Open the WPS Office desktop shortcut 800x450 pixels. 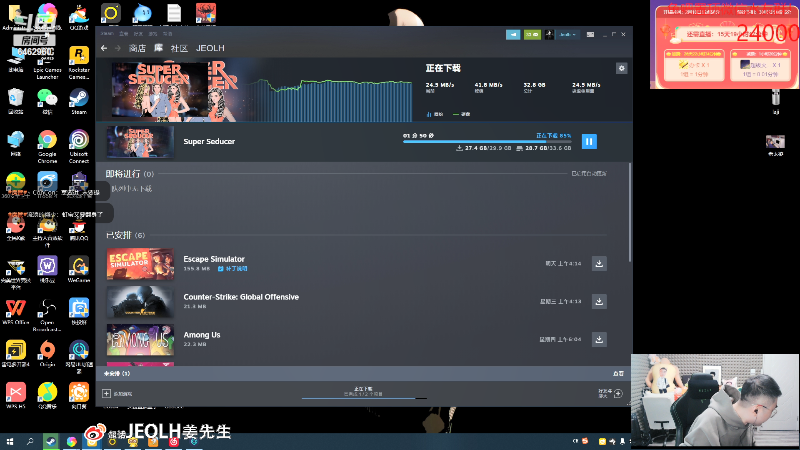tap(15, 312)
